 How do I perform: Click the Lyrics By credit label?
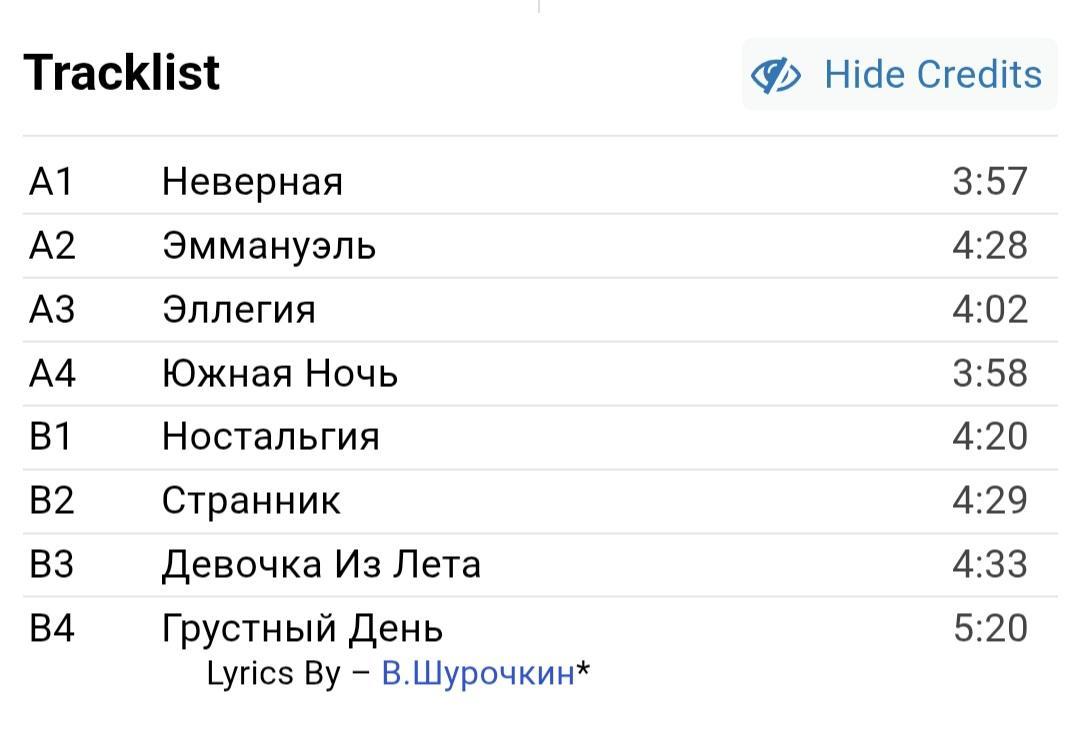273,675
